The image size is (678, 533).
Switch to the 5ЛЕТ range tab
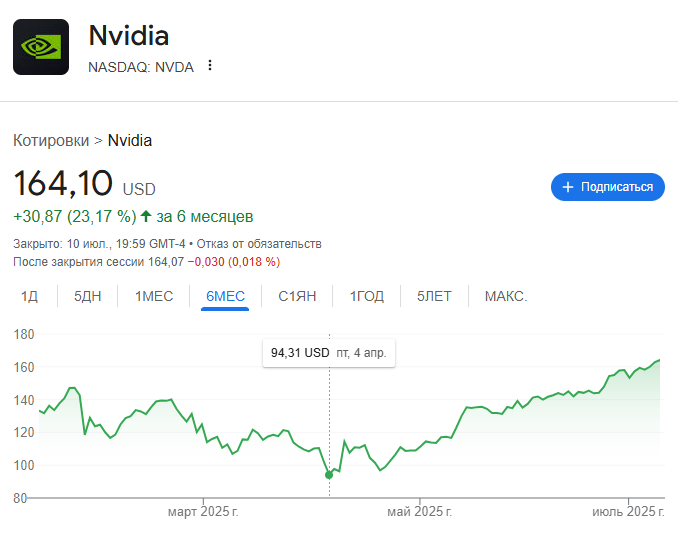click(434, 296)
